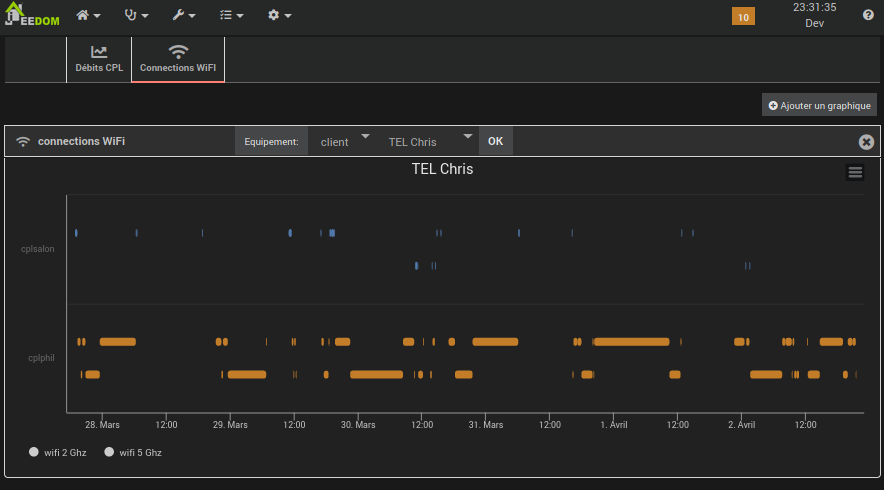
Task: Toggle the wifi 2 Ghz legend series
Action: (58, 452)
